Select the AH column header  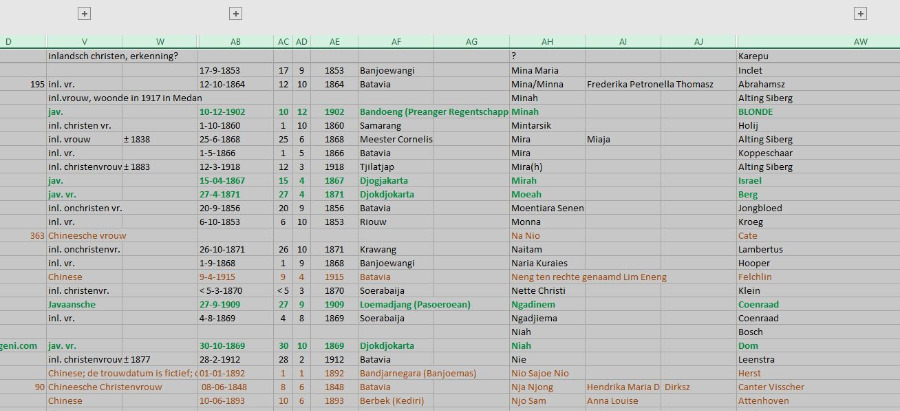[547, 41]
